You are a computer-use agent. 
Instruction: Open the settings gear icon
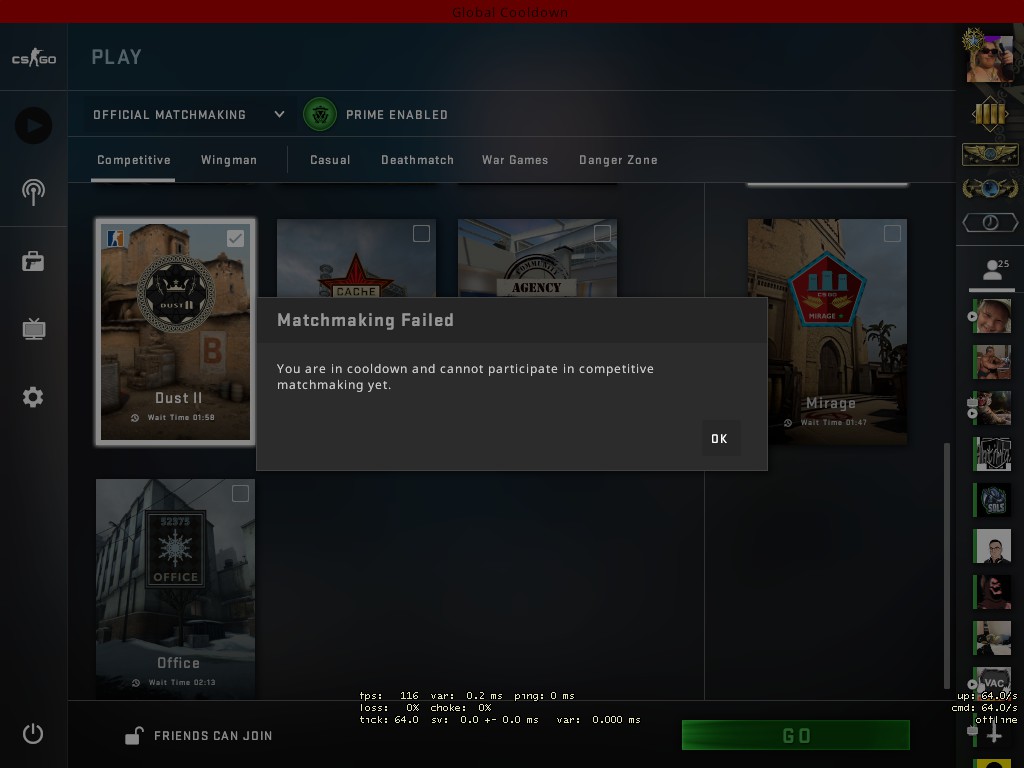(33, 397)
